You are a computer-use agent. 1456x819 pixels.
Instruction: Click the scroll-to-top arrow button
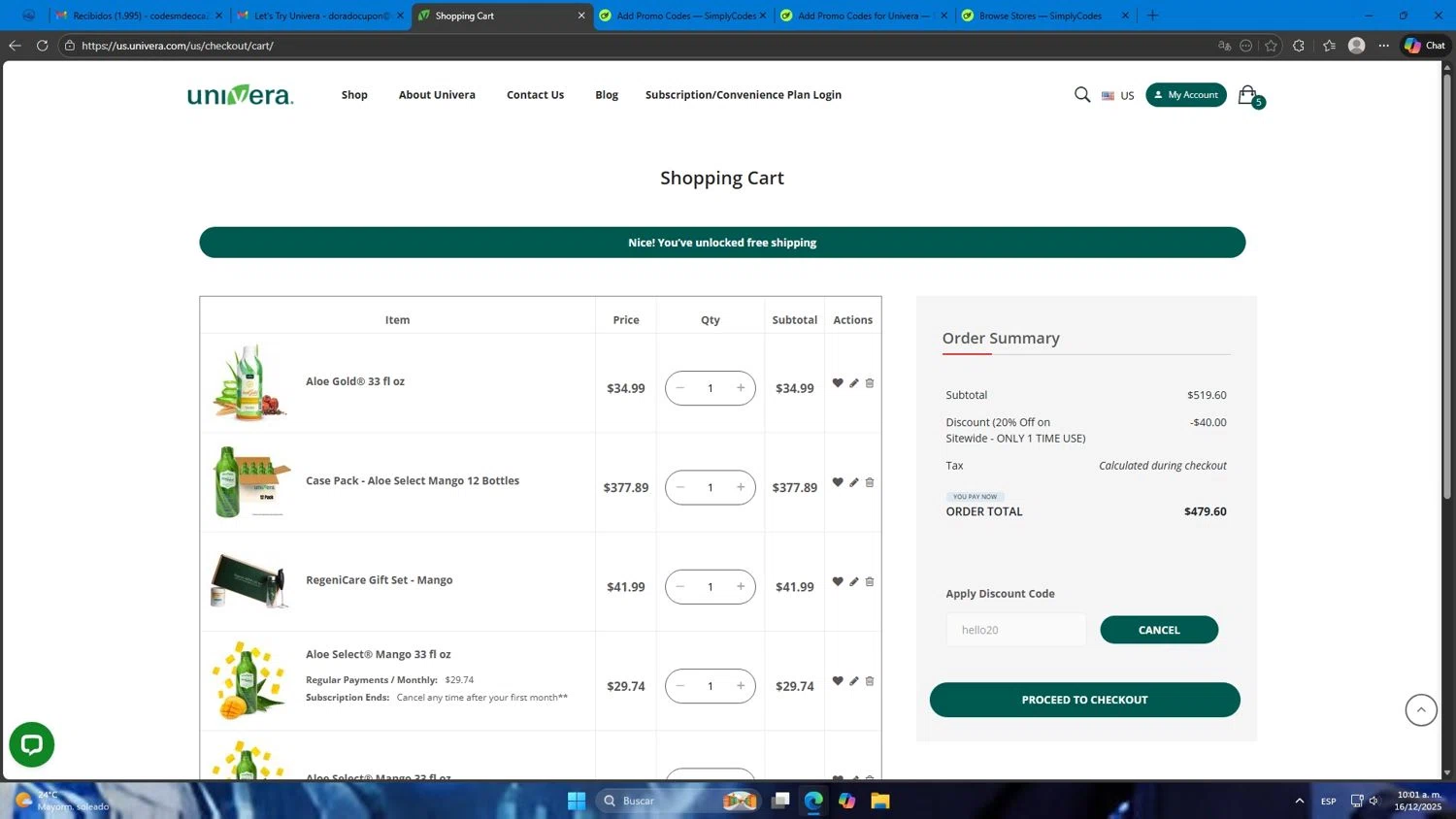point(1421,709)
